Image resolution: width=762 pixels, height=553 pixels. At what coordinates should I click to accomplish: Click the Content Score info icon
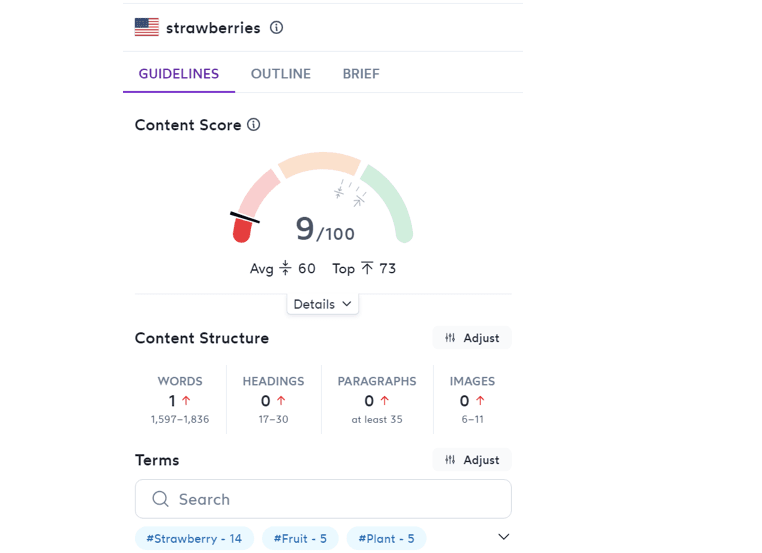point(254,125)
